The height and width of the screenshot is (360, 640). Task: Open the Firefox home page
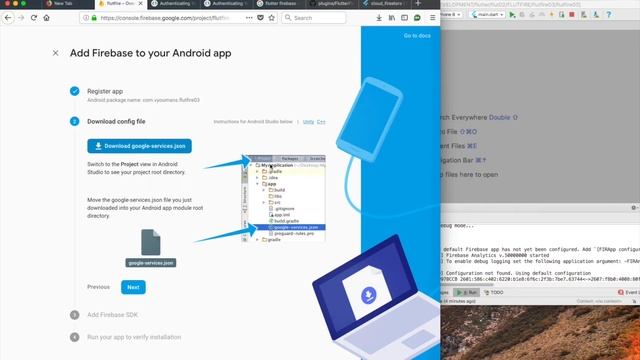(x=47, y=18)
